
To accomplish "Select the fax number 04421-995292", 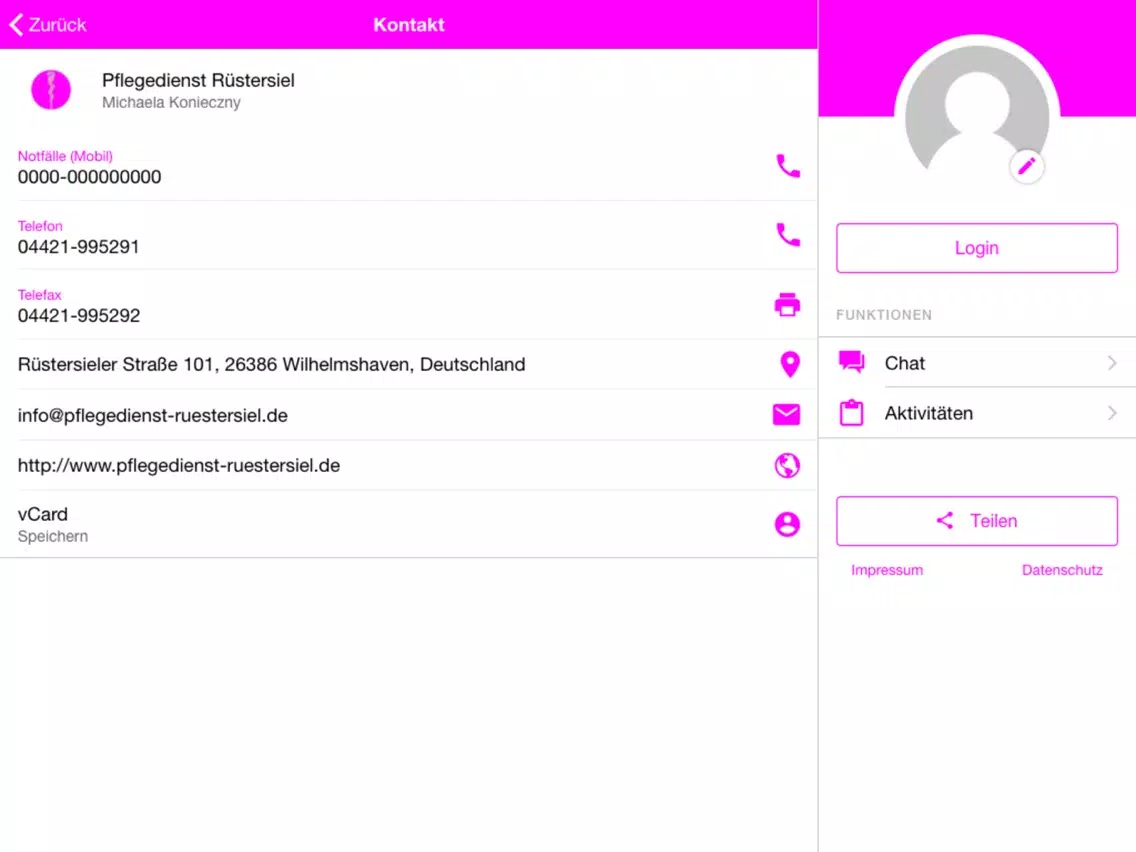I will click(x=79, y=316).
